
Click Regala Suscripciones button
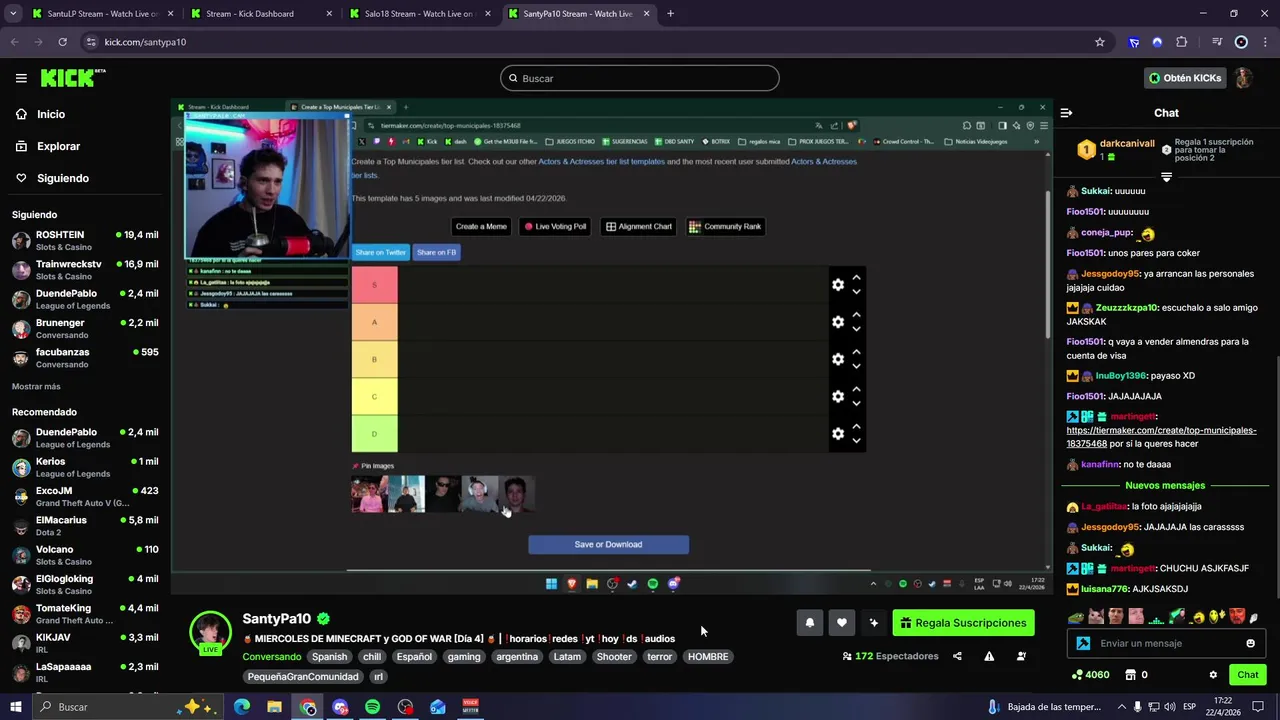963,623
